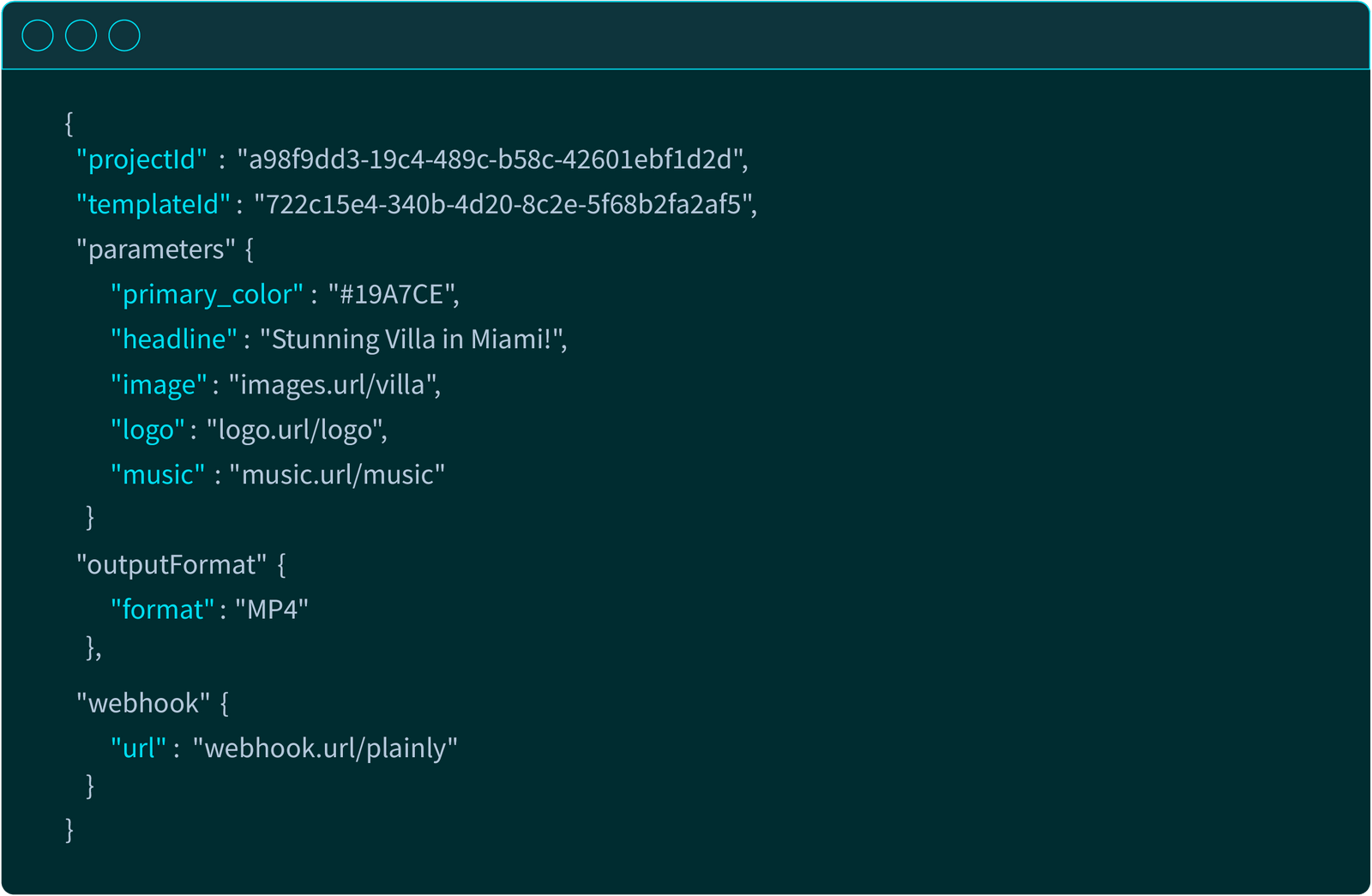Click the "primary_color" key

click(x=207, y=295)
